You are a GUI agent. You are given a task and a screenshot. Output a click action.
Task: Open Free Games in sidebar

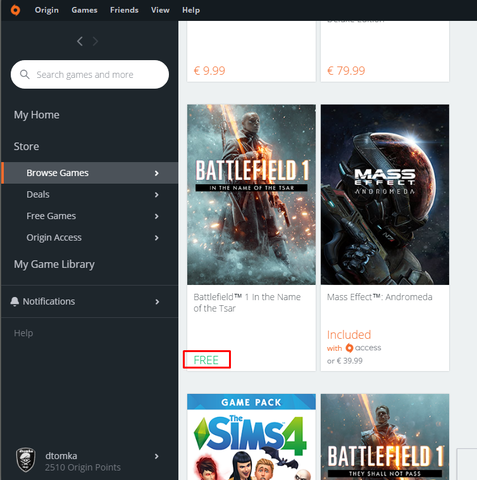51,216
